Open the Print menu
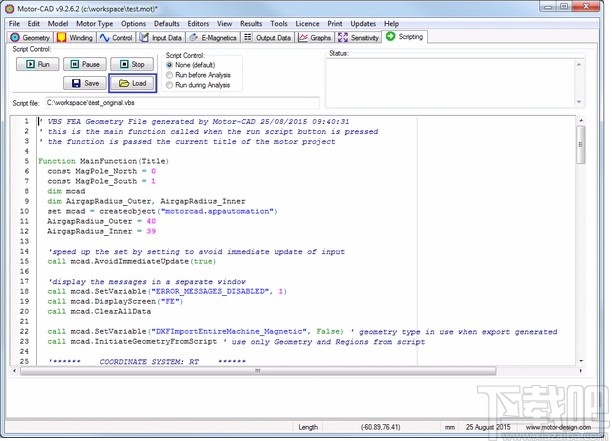This screenshot has width=612, height=441. coord(334,24)
